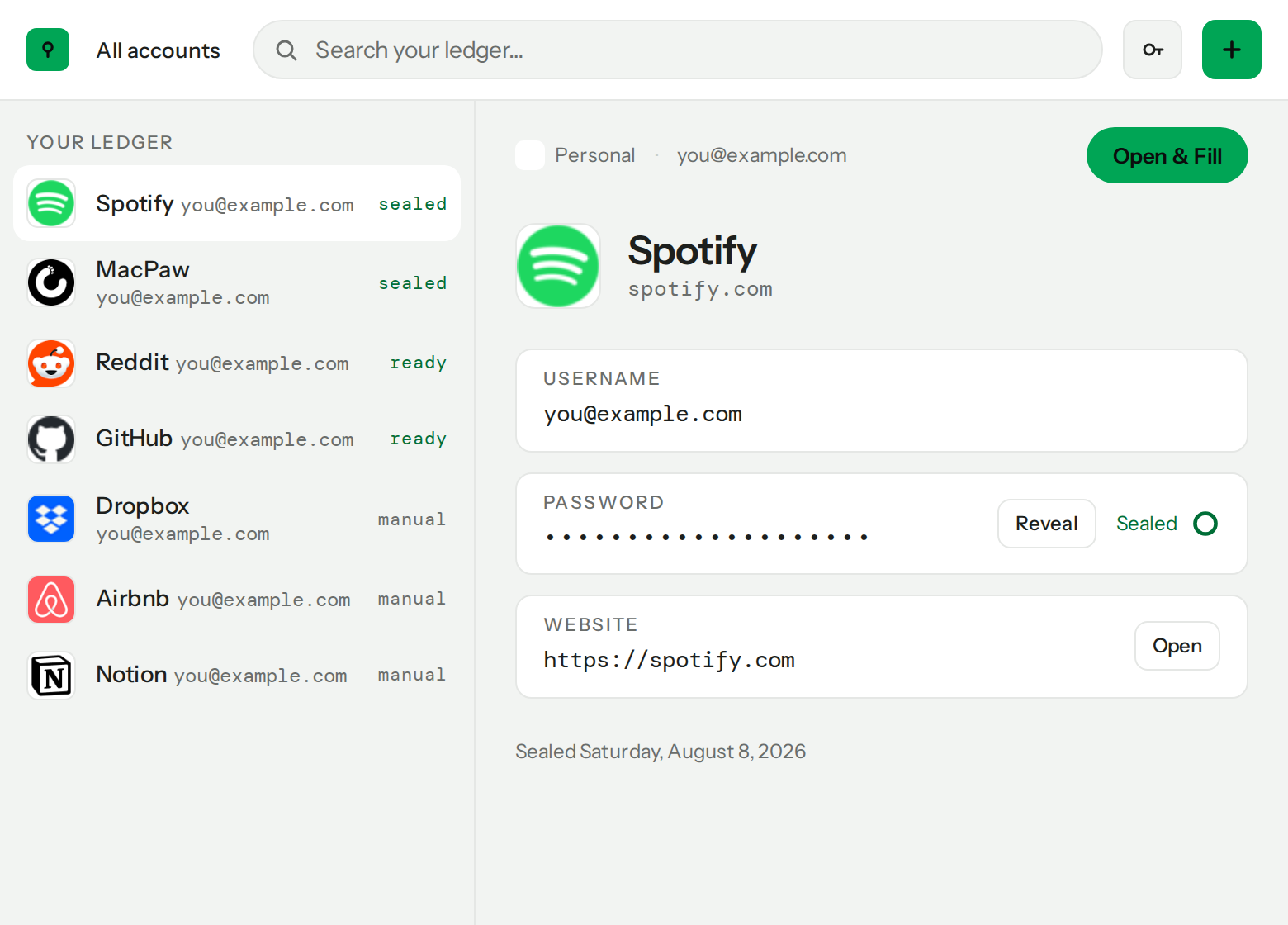
Task: Select the Airbnb ledger entry
Action: [237, 600]
